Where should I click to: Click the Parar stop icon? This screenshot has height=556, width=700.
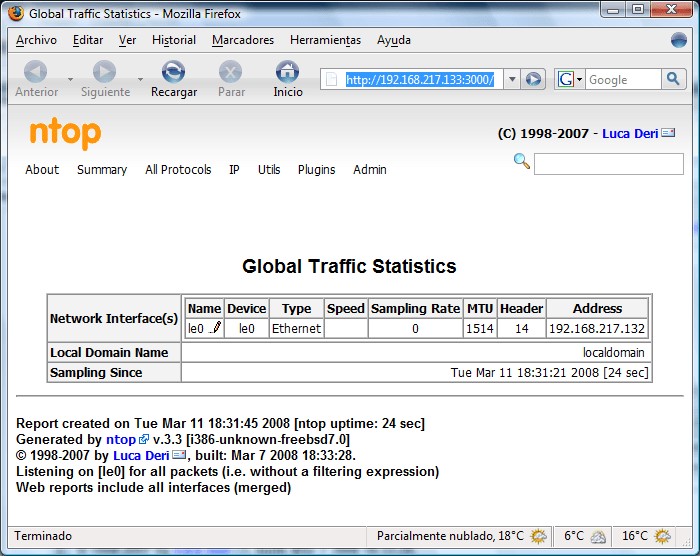(231, 72)
